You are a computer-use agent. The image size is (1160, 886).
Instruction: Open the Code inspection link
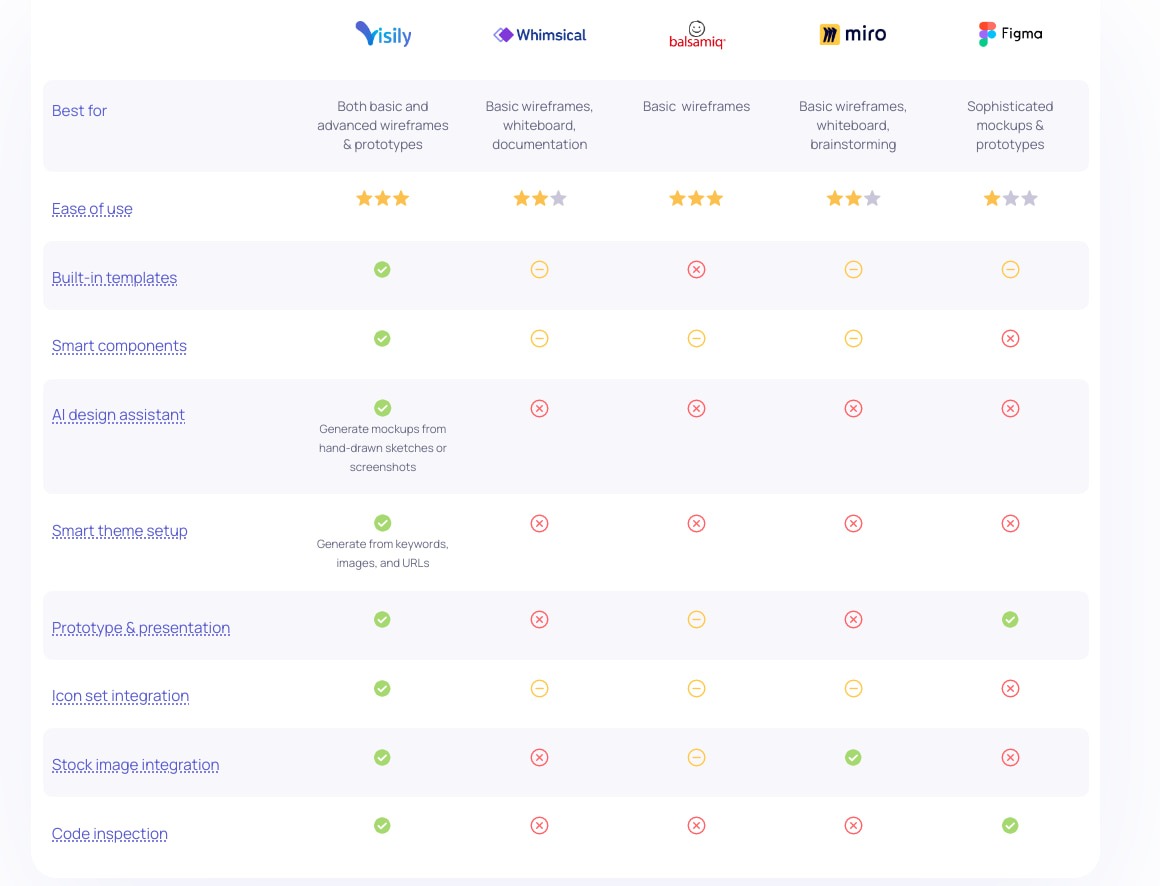[109, 833]
